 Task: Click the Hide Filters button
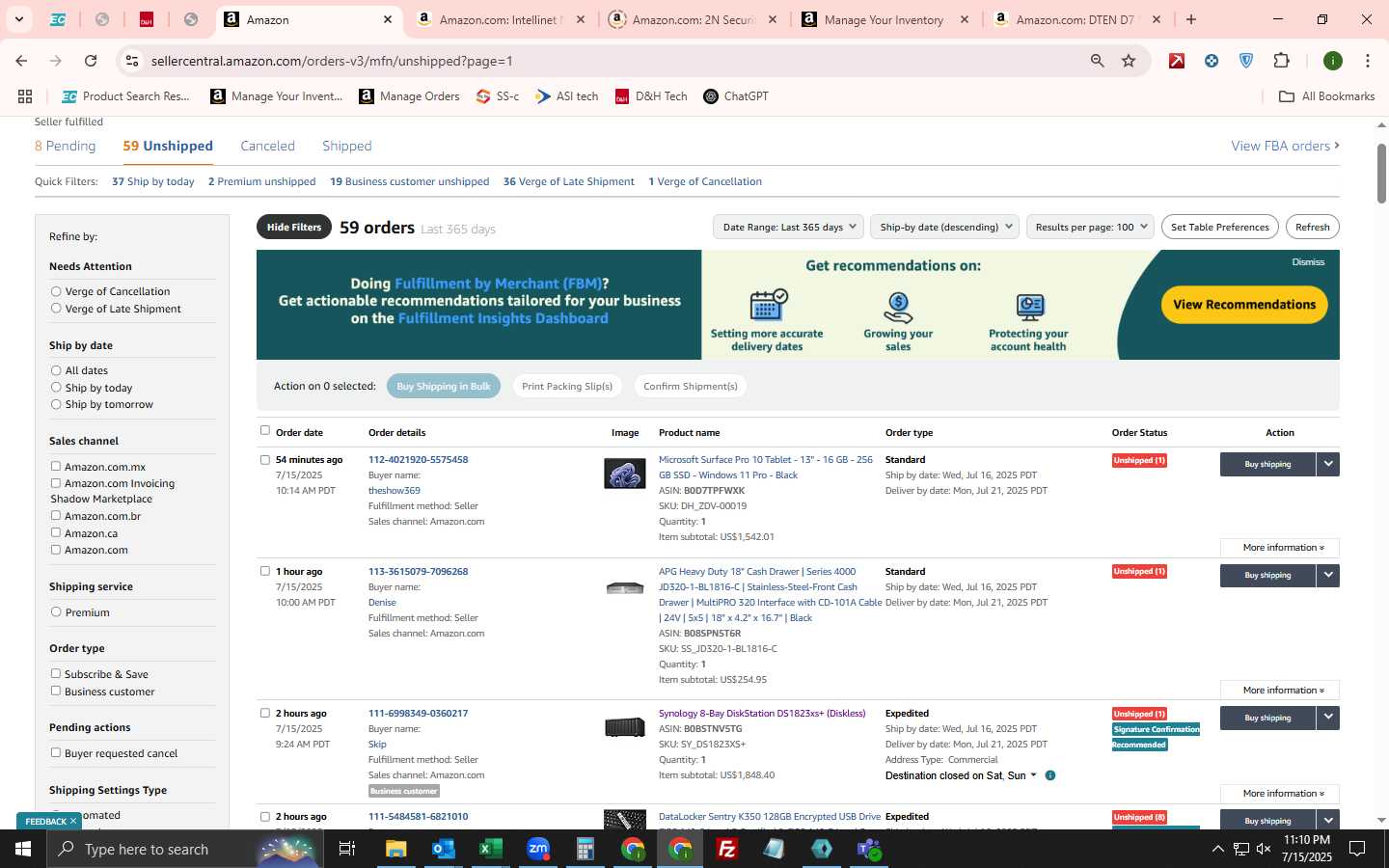click(294, 227)
